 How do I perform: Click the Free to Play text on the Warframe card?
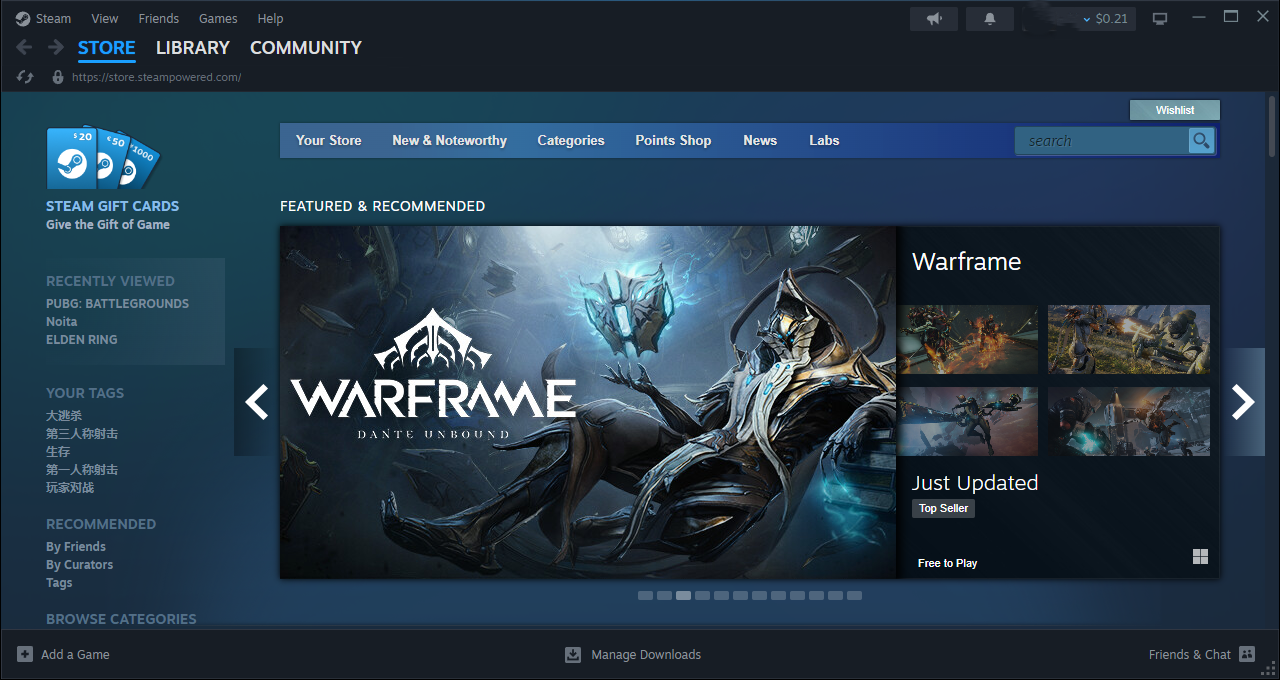[948, 563]
